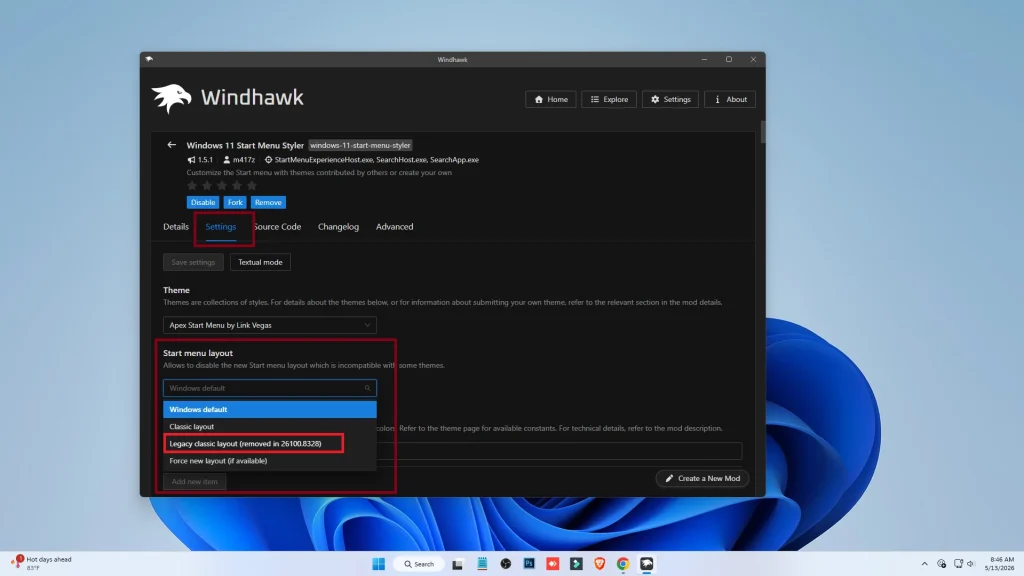Click the Windhawk window scrollbar thumb
This screenshot has height=576, width=1024.
pyautogui.click(x=763, y=131)
